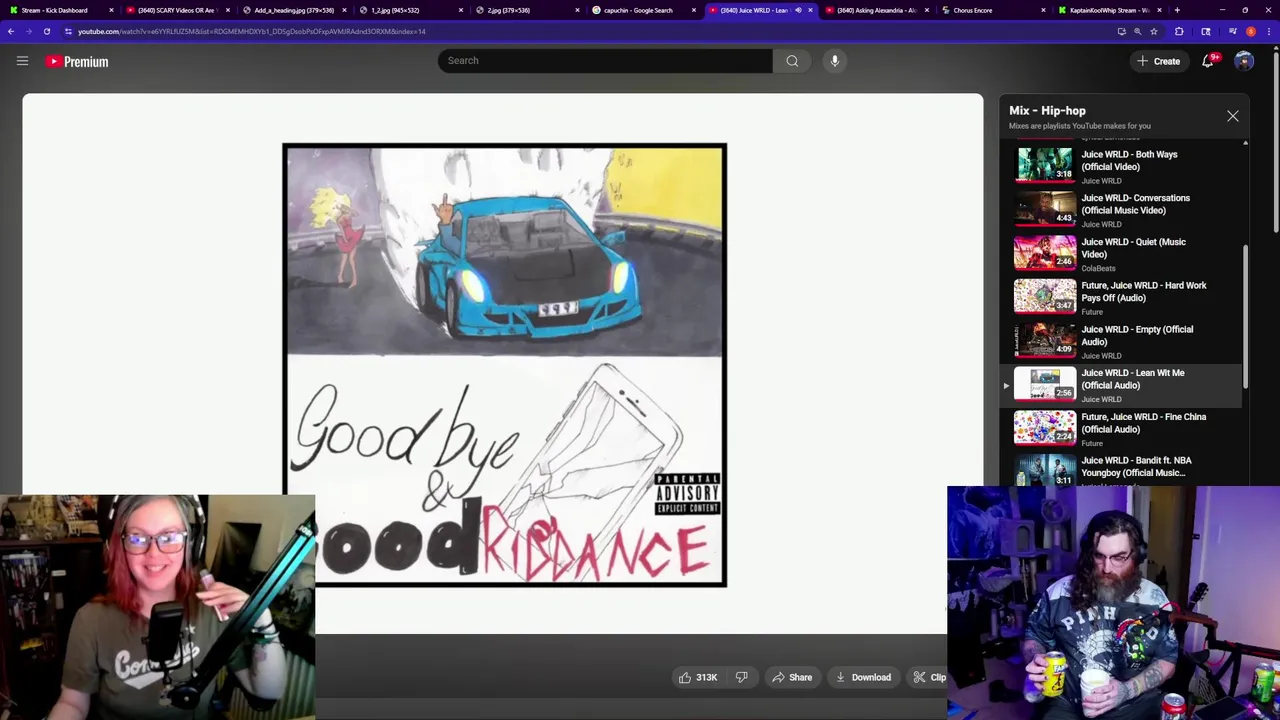Go forward using the browser forward arrow
1280x720 pixels.
click(x=29, y=31)
